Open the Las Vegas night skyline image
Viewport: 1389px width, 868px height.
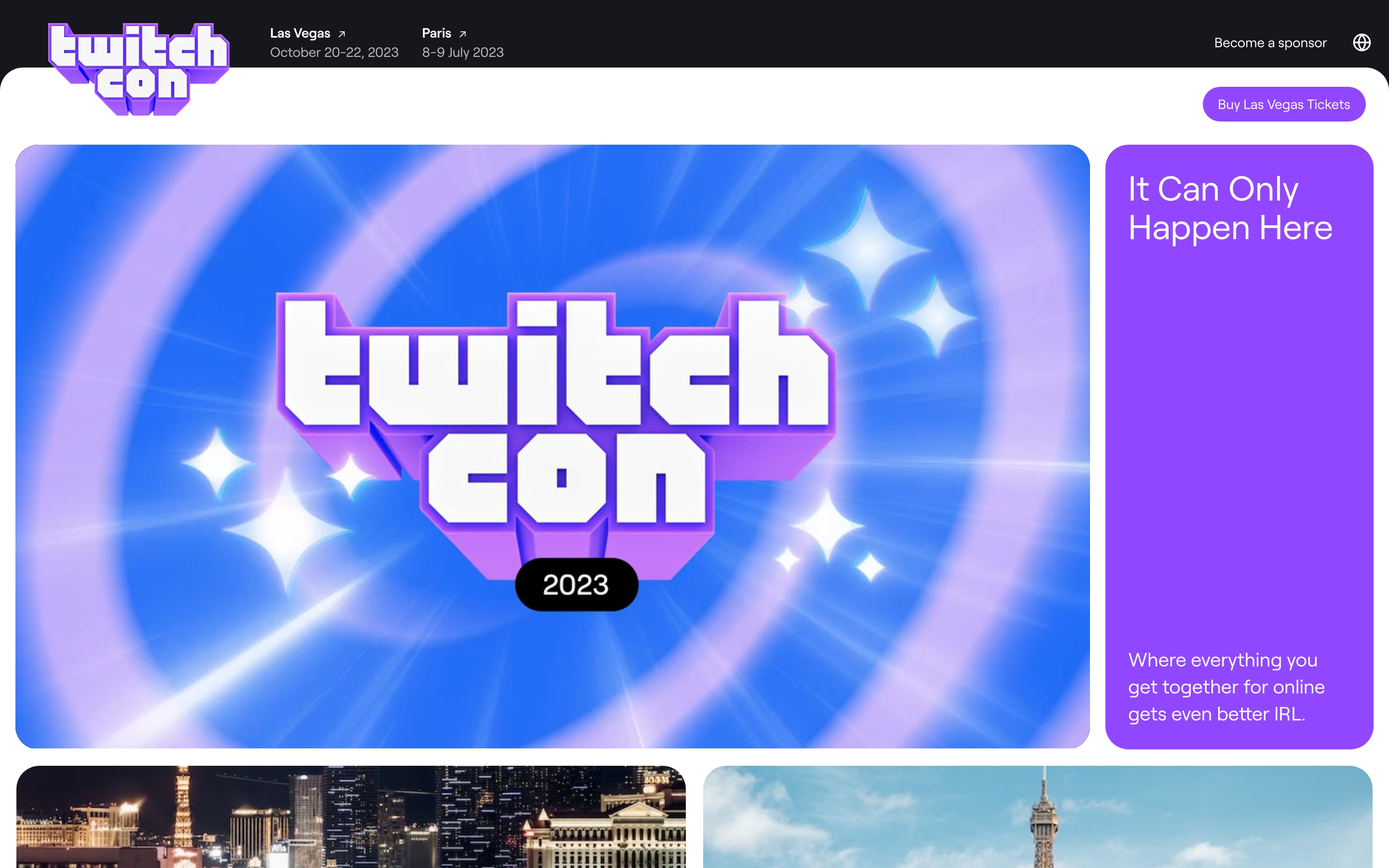351,816
